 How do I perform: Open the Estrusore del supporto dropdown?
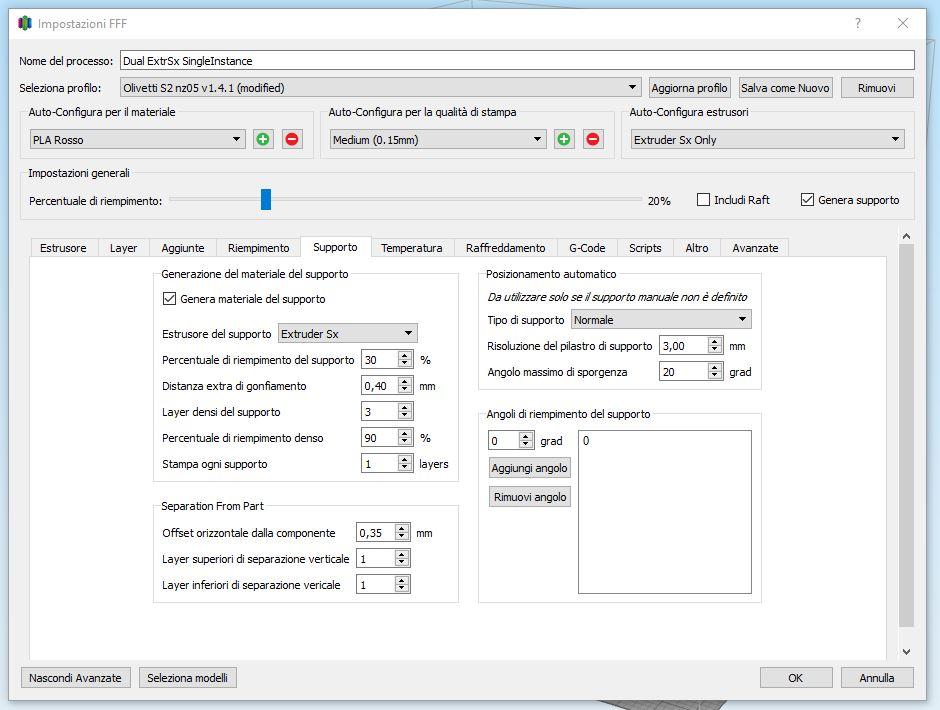pyautogui.click(x=347, y=334)
